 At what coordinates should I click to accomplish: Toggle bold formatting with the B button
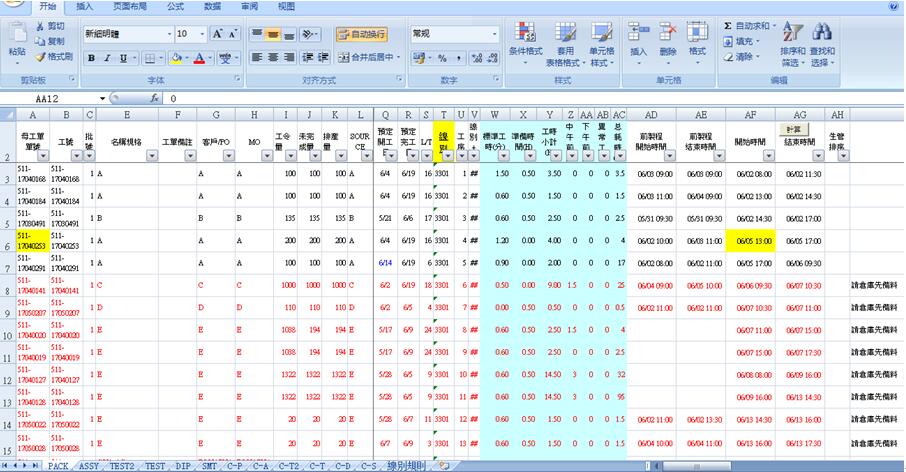[x=91, y=58]
